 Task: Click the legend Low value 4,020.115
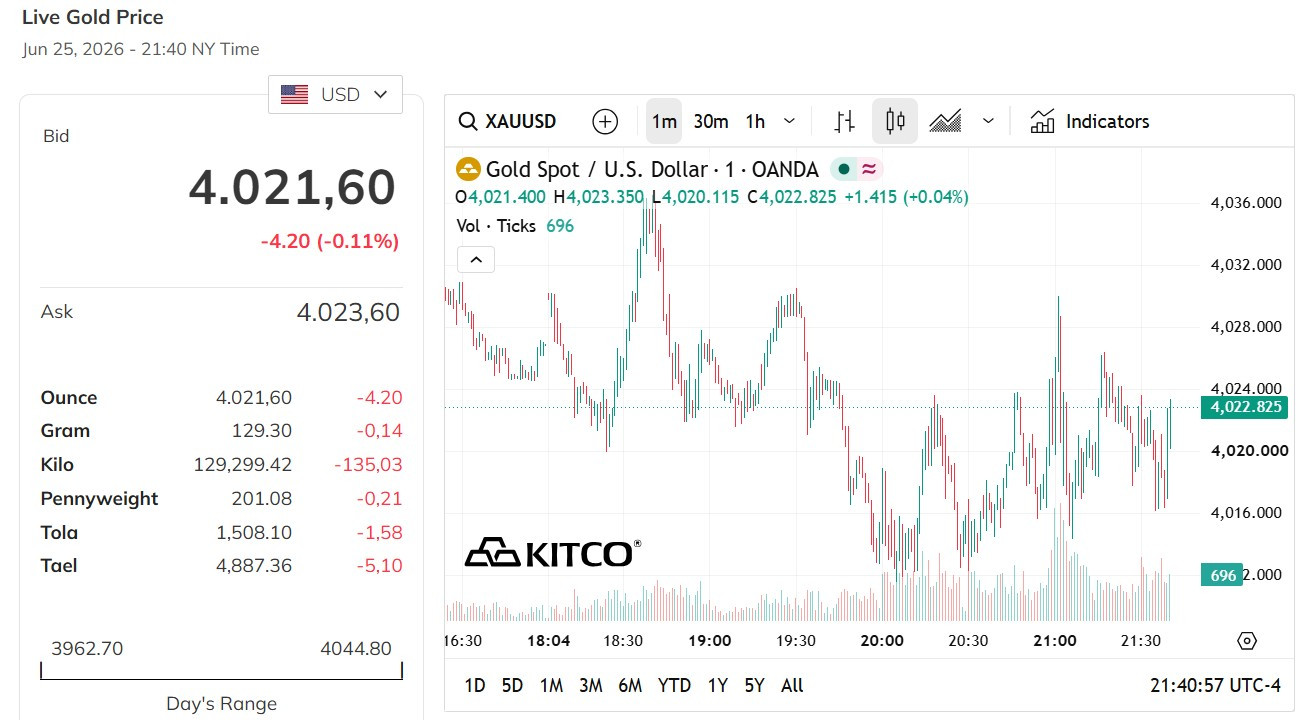(700, 197)
